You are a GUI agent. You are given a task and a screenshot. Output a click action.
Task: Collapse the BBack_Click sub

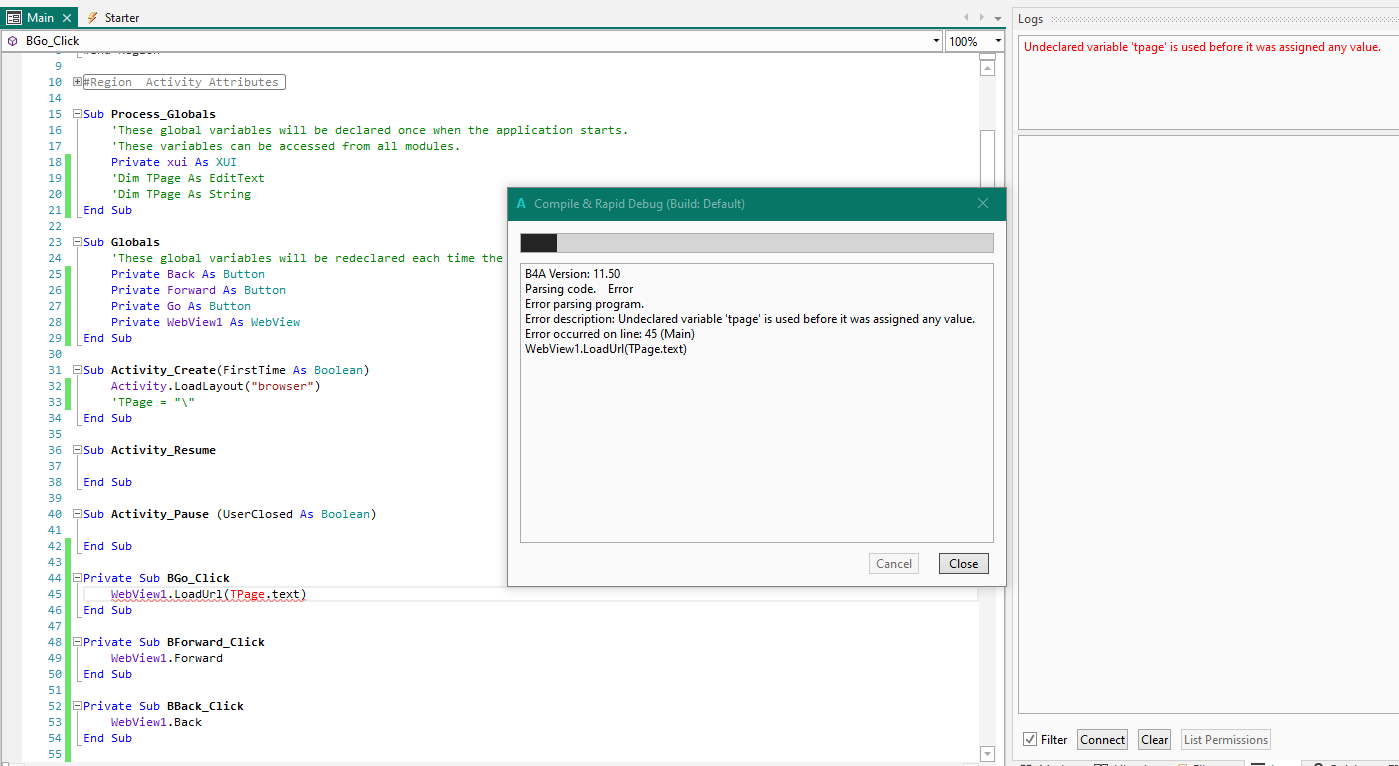click(x=77, y=706)
